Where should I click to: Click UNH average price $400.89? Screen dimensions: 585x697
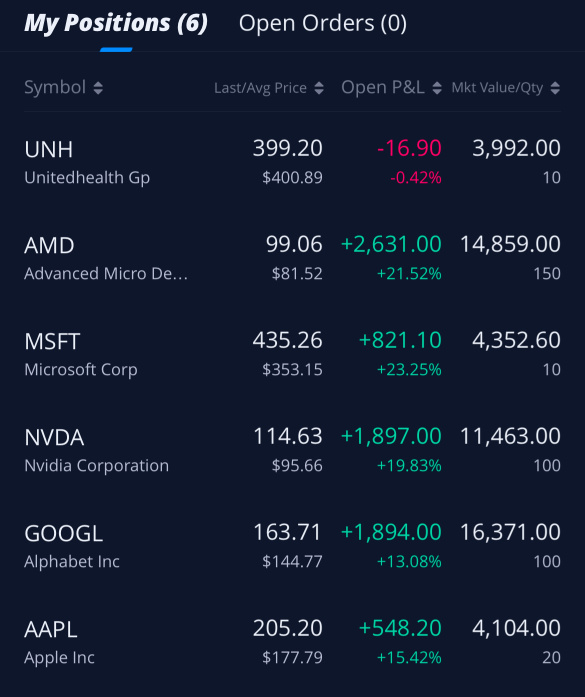(292, 178)
